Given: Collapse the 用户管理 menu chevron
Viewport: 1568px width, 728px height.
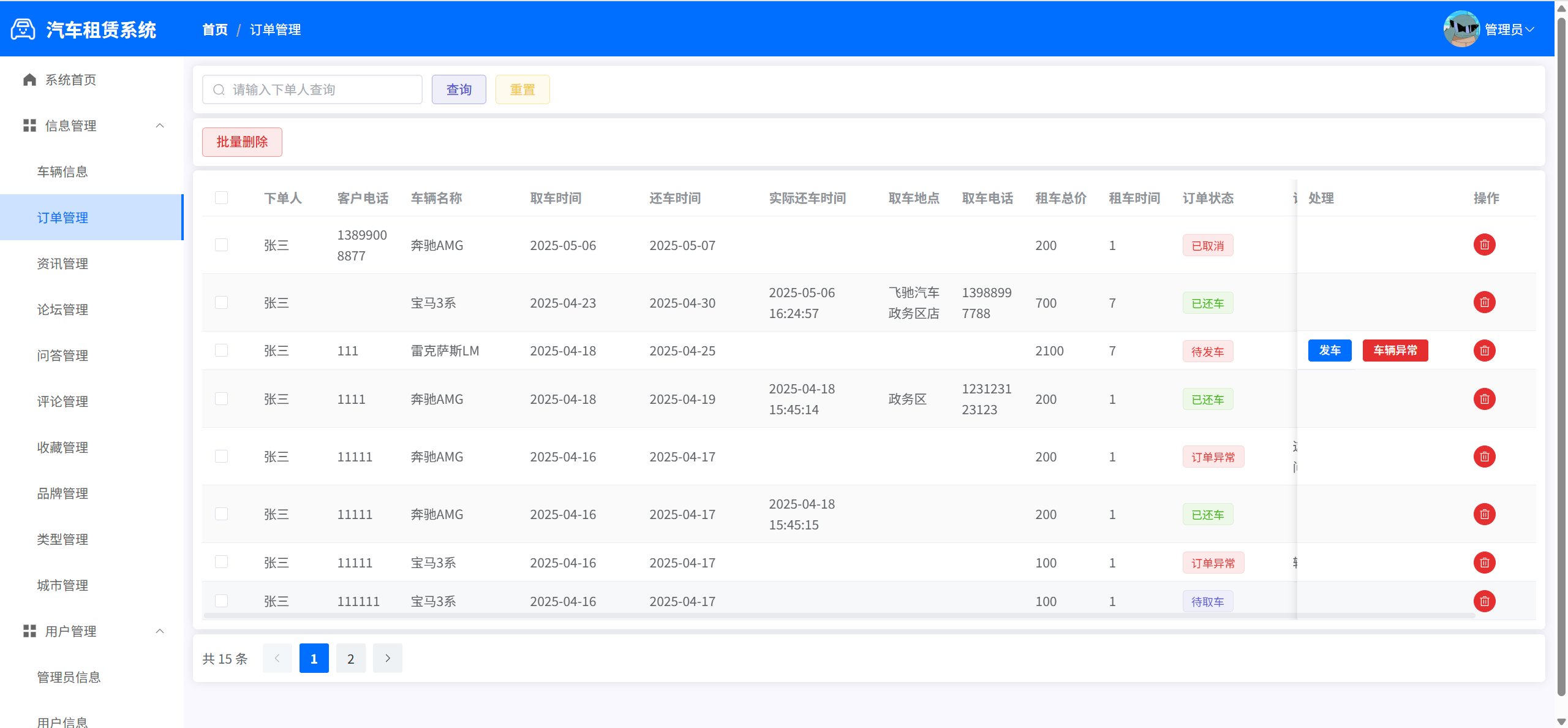Looking at the screenshot, I should pyautogui.click(x=160, y=631).
